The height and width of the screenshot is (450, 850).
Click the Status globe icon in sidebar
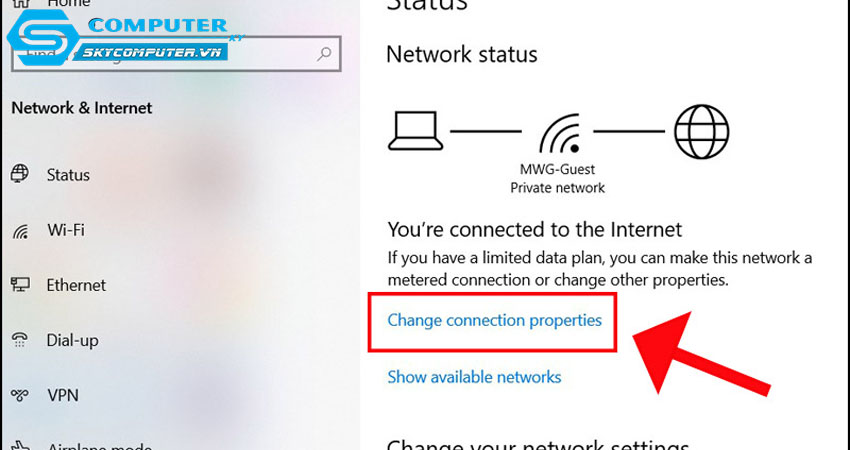(20, 174)
